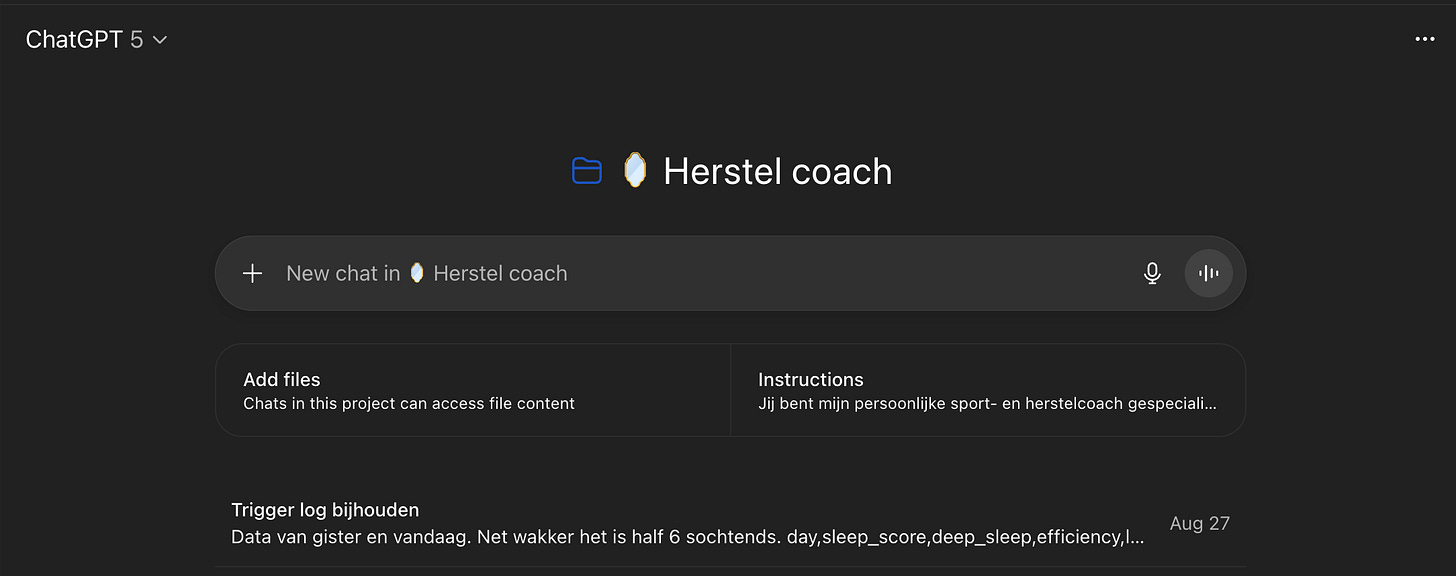Image resolution: width=1456 pixels, height=576 pixels.
Task: Open the Trigger log bijhouden chat
Action: click(730, 523)
